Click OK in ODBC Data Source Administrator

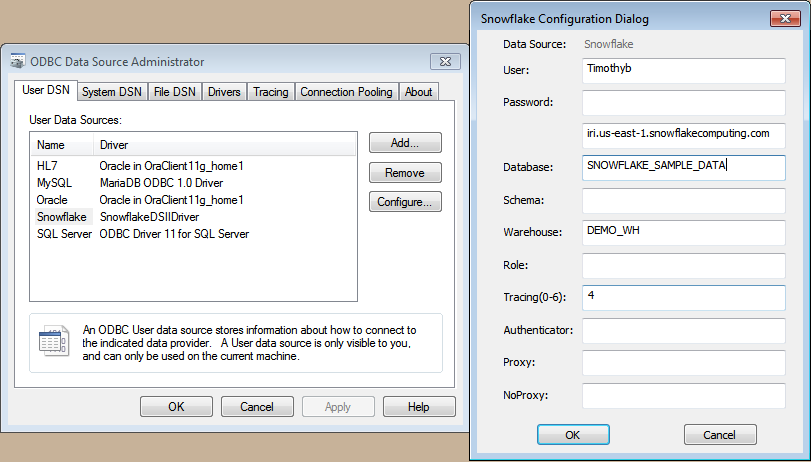coord(176,407)
